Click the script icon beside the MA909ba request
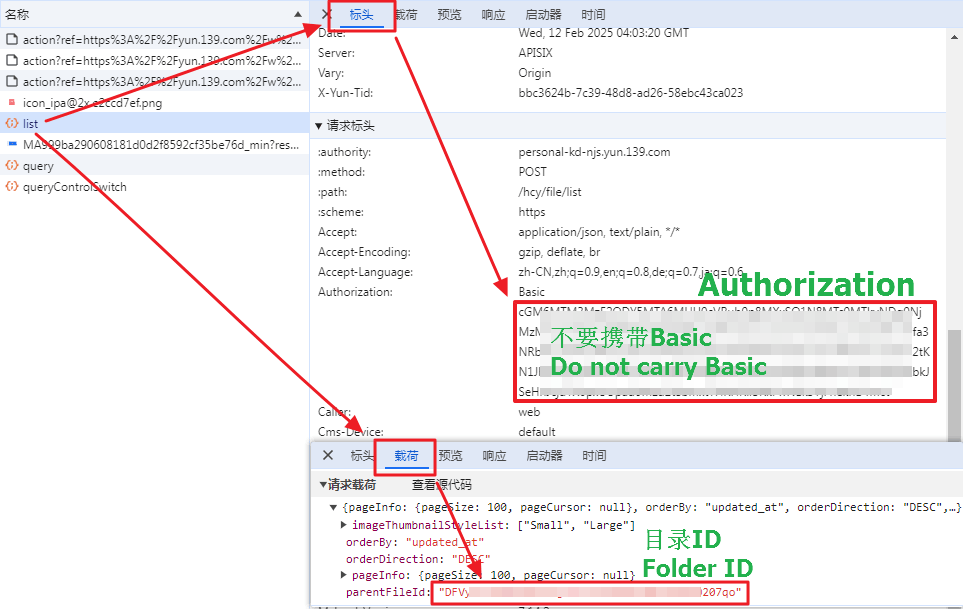The image size is (963, 609). [x=12, y=145]
